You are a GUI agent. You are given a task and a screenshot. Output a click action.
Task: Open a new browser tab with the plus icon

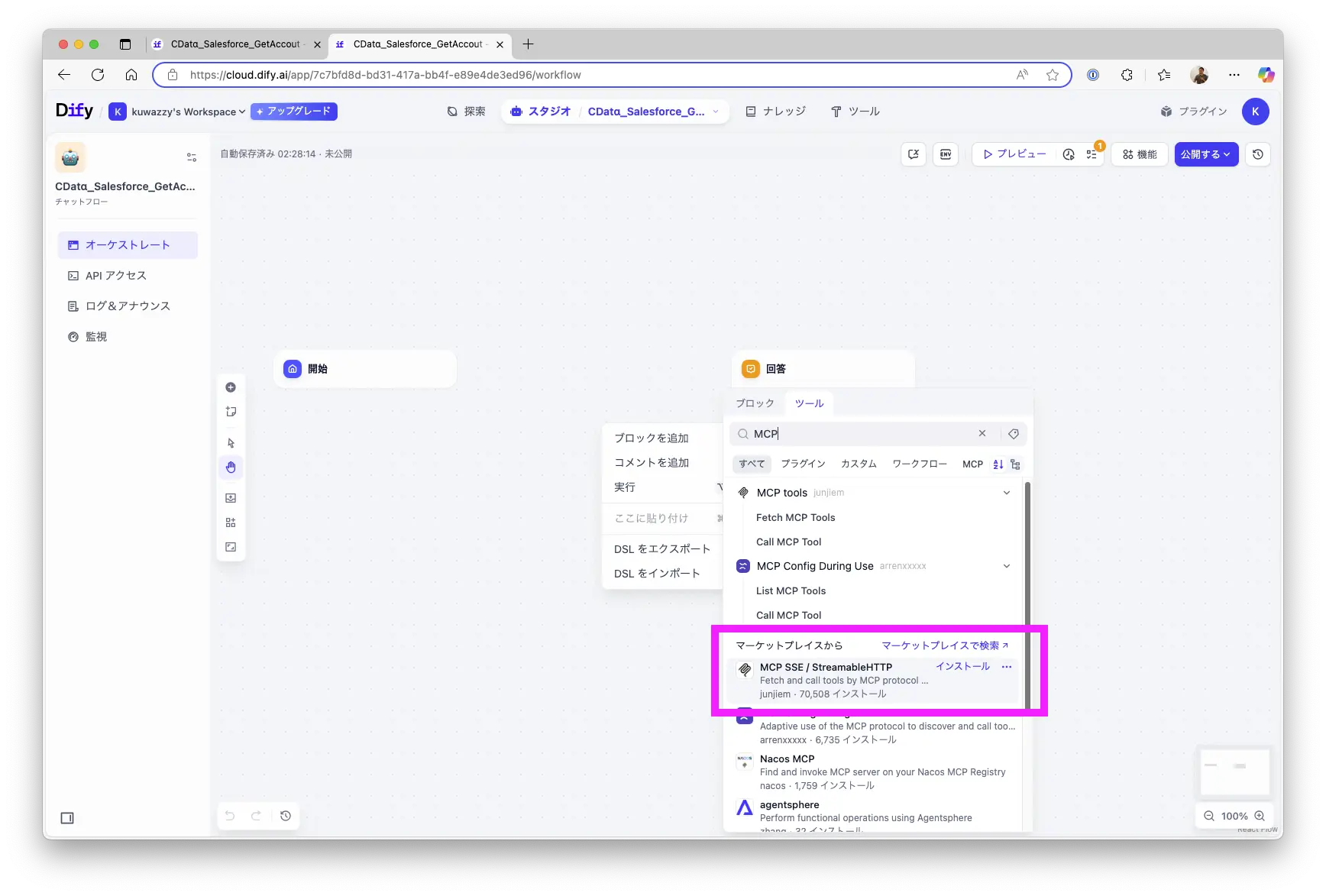(528, 44)
